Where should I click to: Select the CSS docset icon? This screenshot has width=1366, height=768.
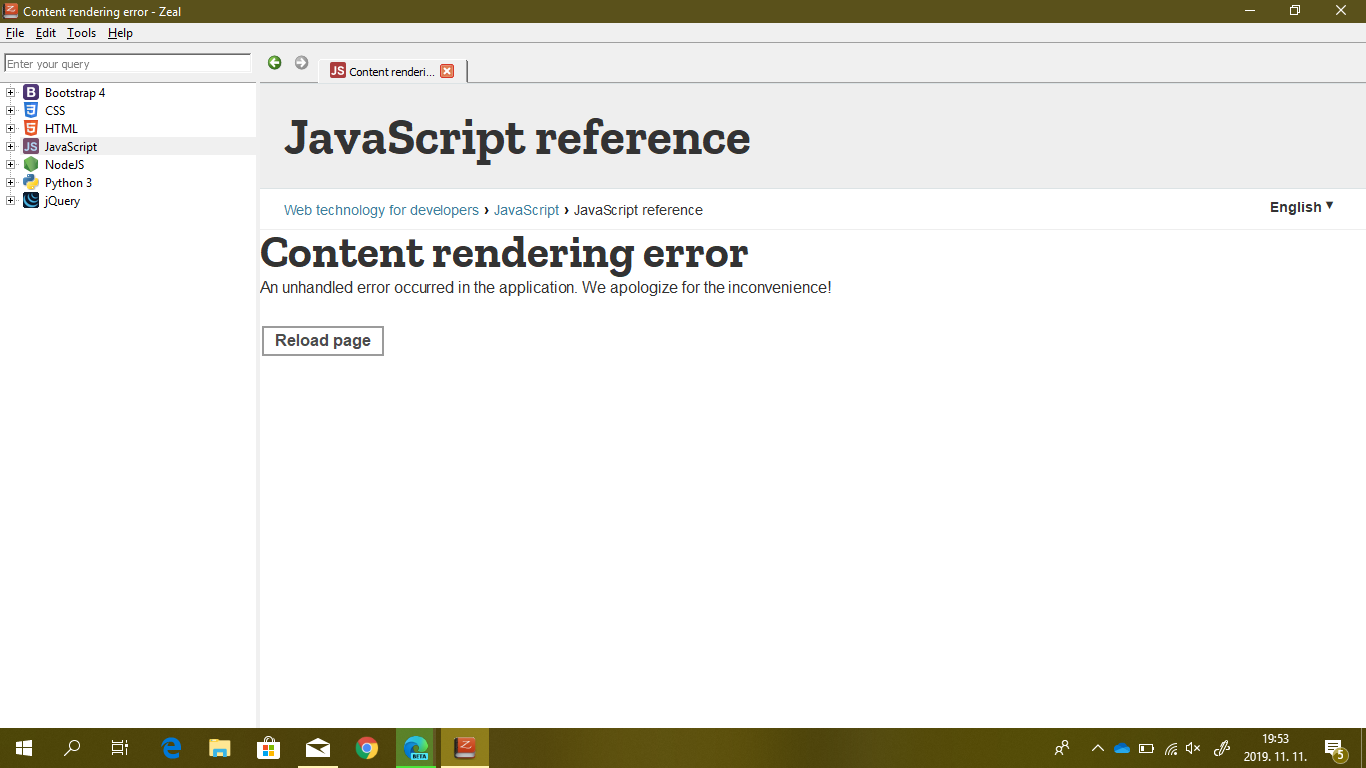coord(30,110)
